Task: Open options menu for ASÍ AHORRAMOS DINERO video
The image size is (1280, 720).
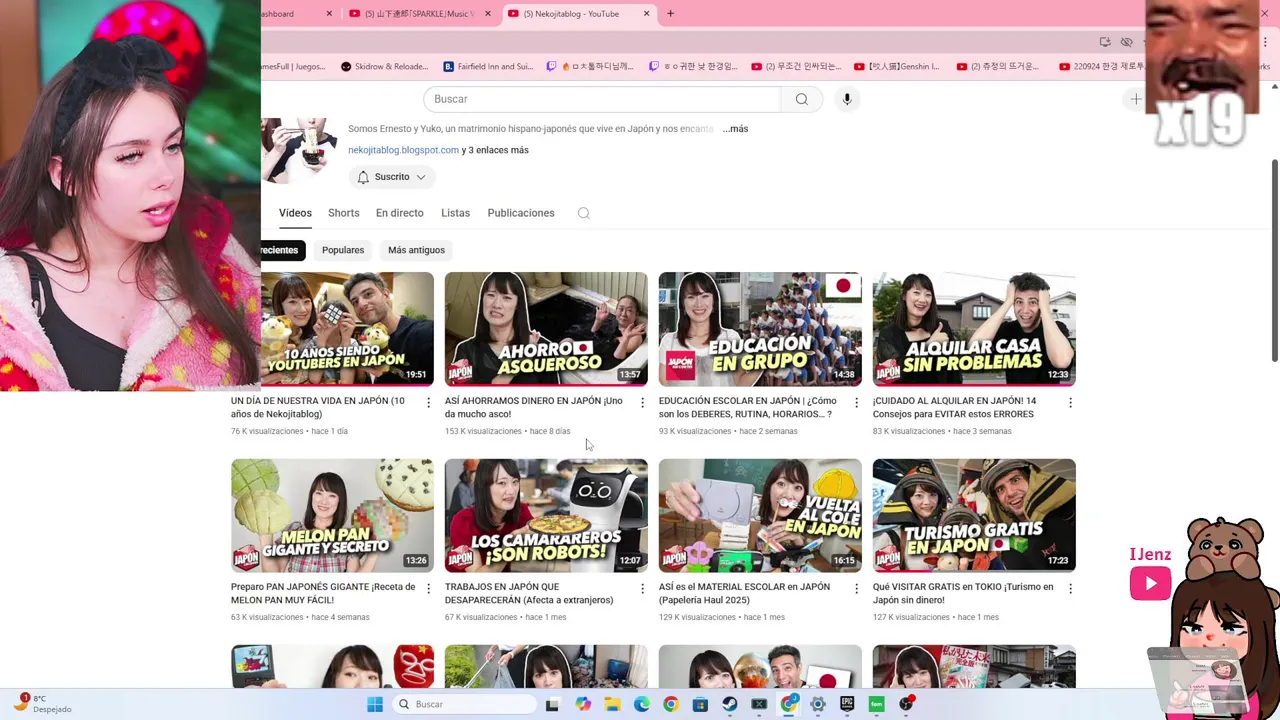Action: click(642, 403)
